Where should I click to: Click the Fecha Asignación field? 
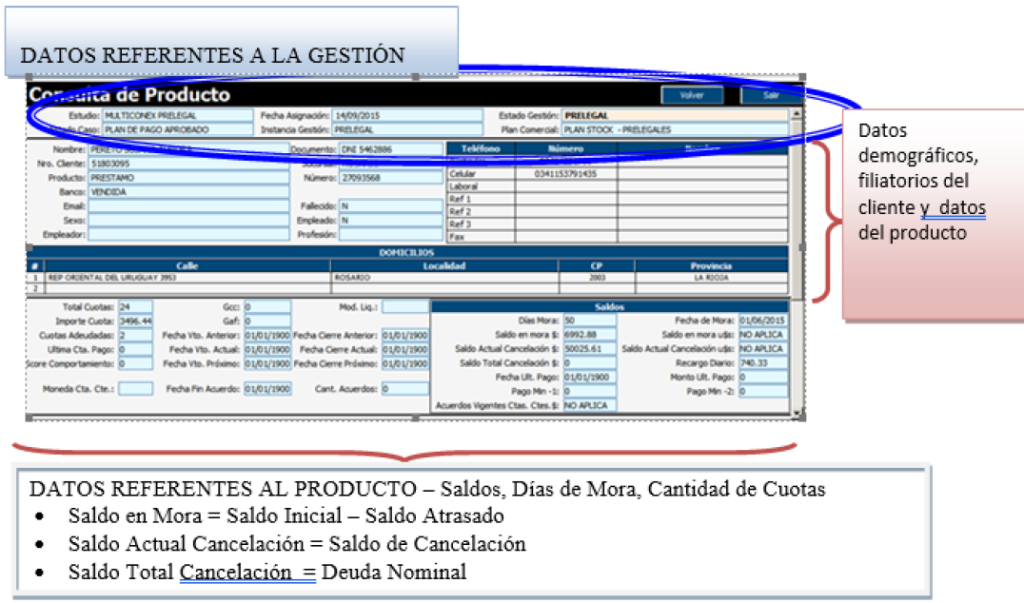tap(387, 116)
